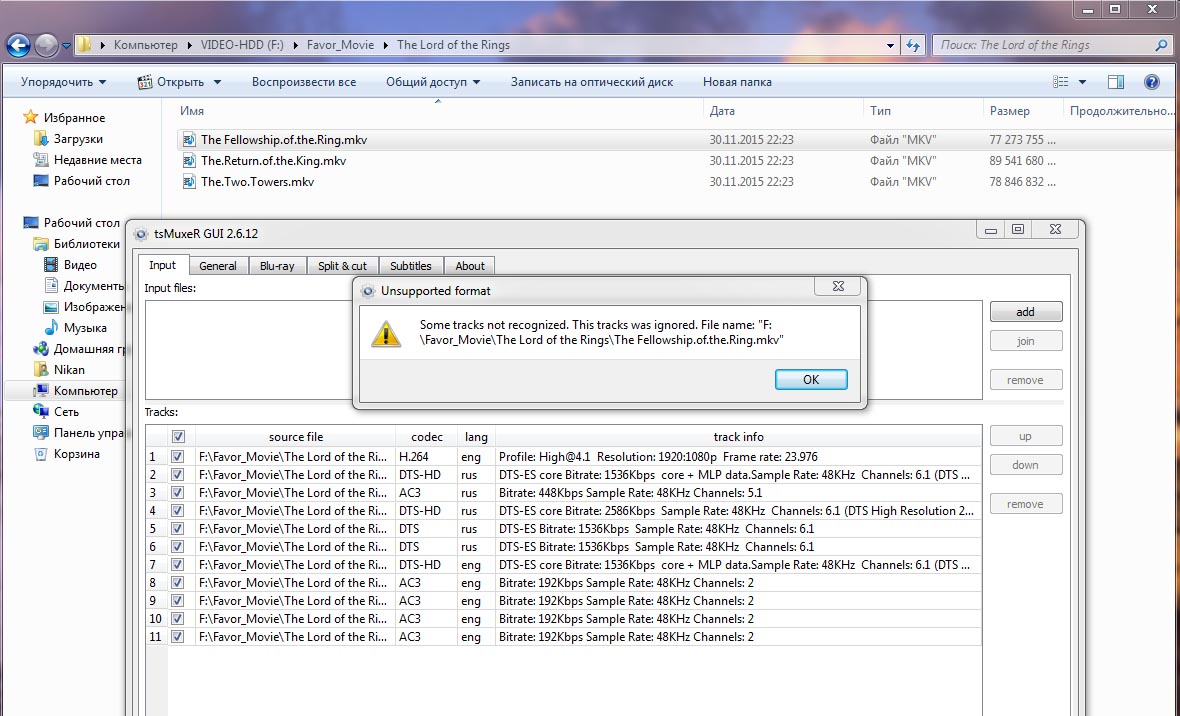Click the Имя column header
The height and width of the screenshot is (716, 1180).
[192, 111]
